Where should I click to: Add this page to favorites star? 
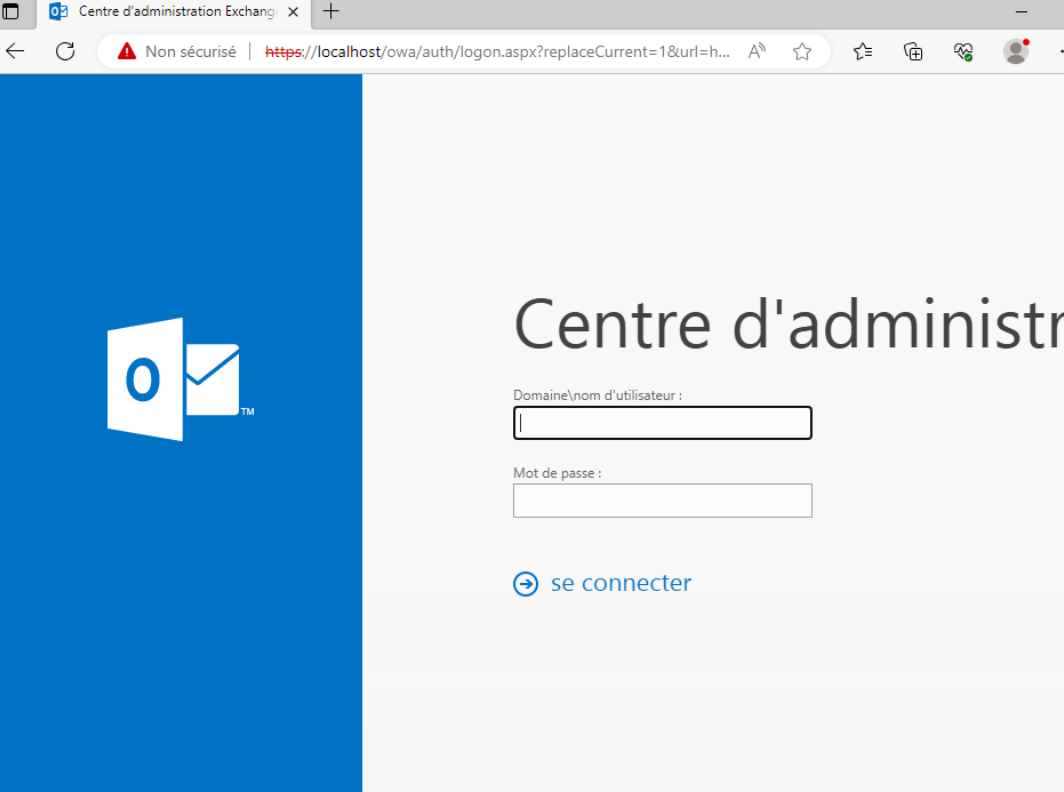pos(802,52)
